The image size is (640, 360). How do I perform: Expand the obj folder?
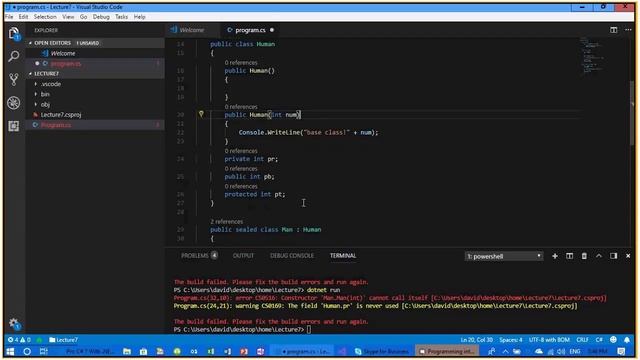[45, 104]
